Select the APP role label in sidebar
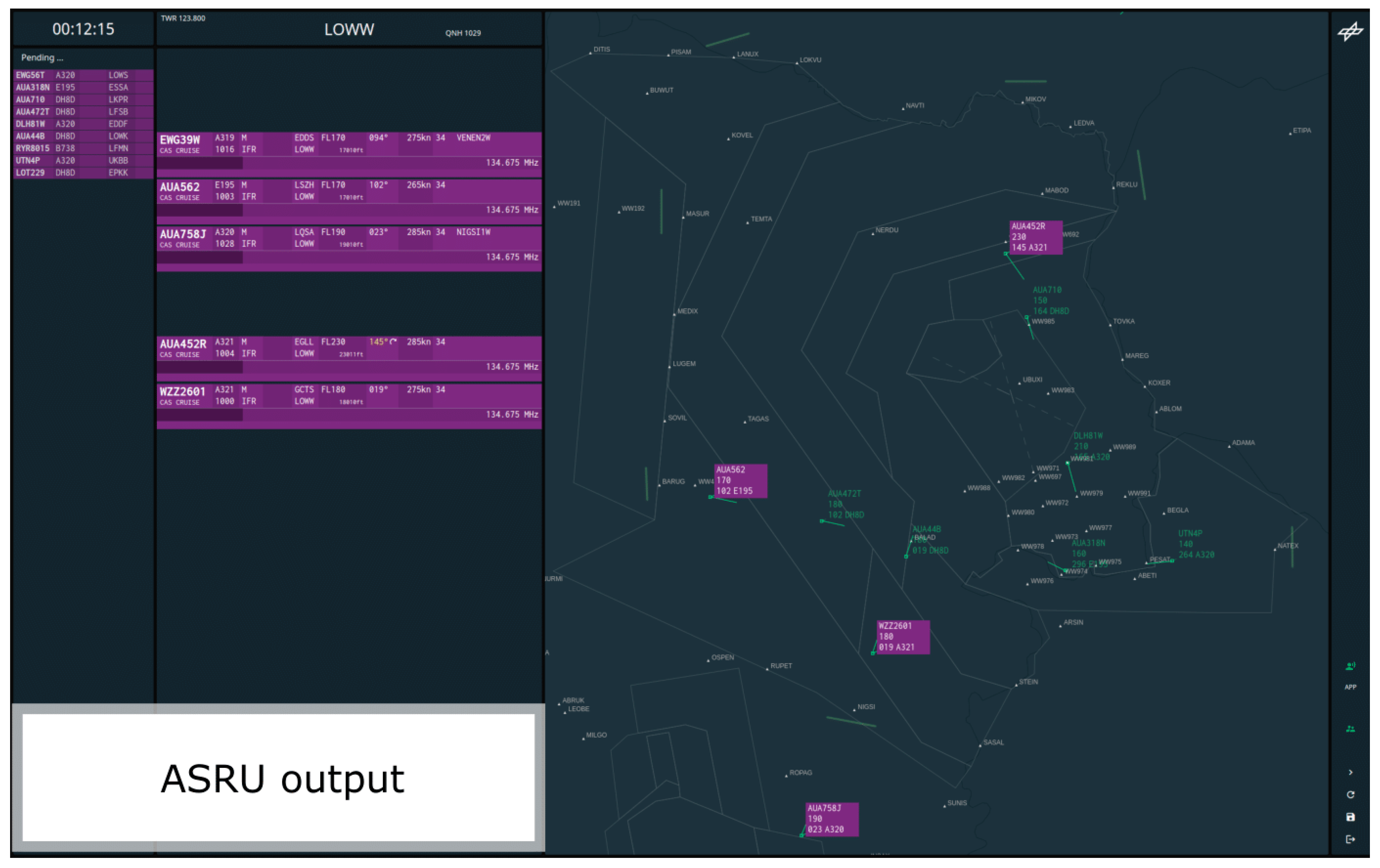 1350,687
